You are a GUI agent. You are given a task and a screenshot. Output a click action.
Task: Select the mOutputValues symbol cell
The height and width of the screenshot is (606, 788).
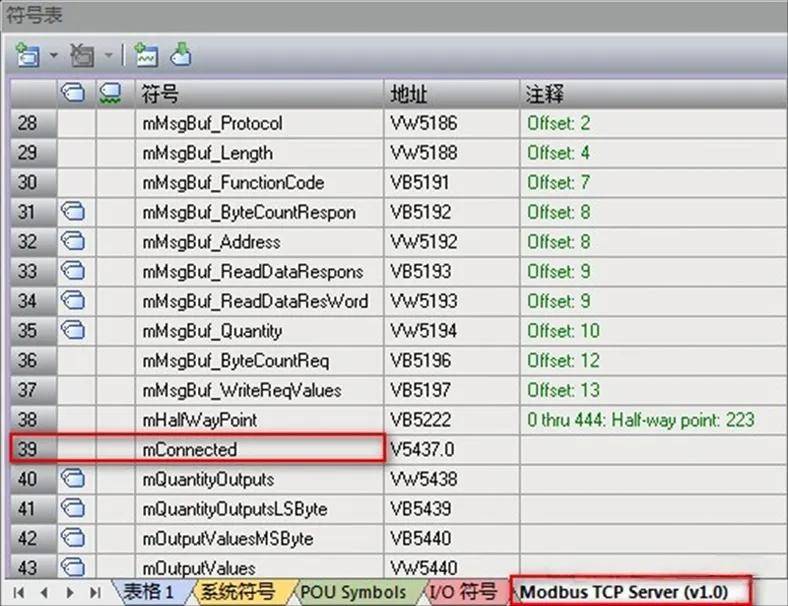tap(259, 567)
